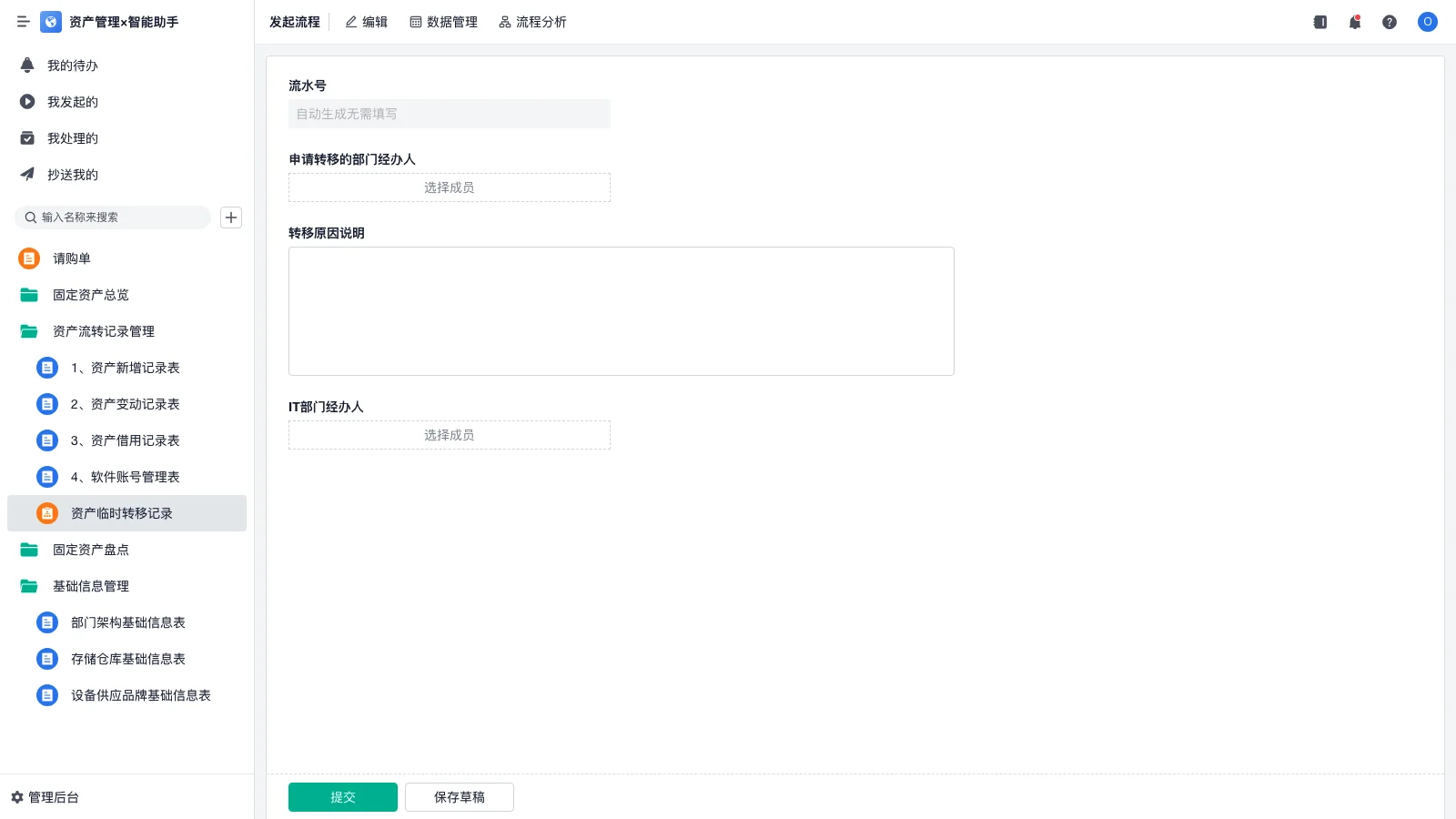Open 2、资产变动记录表
This screenshot has width=1456, height=819.
[126, 404]
